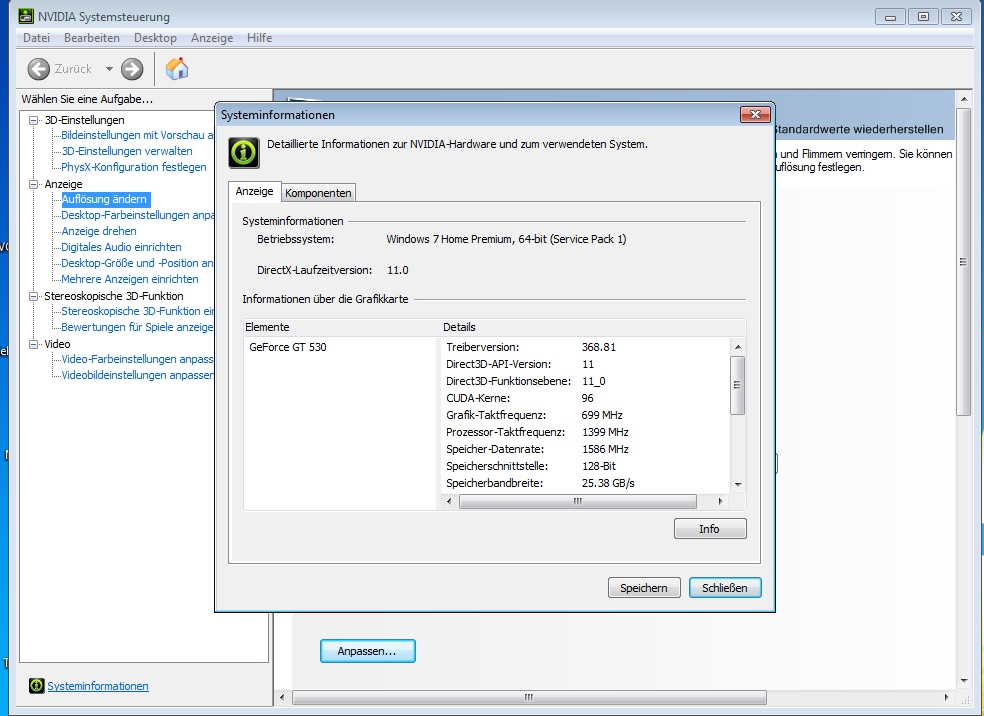Select the Anzeige tab in dialog
984x716 pixels.
pyautogui.click(x=254, y=191)
